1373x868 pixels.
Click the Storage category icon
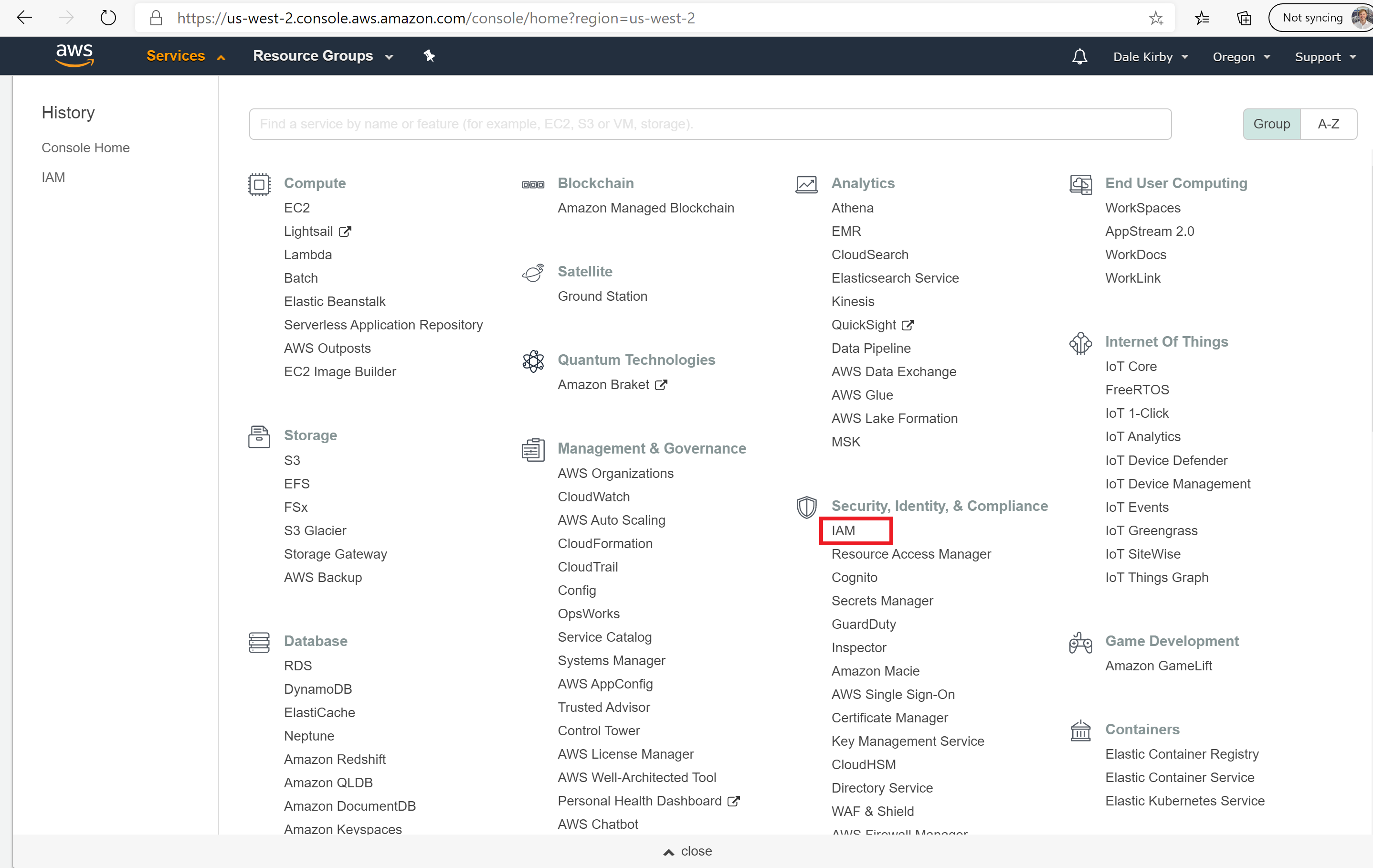[259, 437]
